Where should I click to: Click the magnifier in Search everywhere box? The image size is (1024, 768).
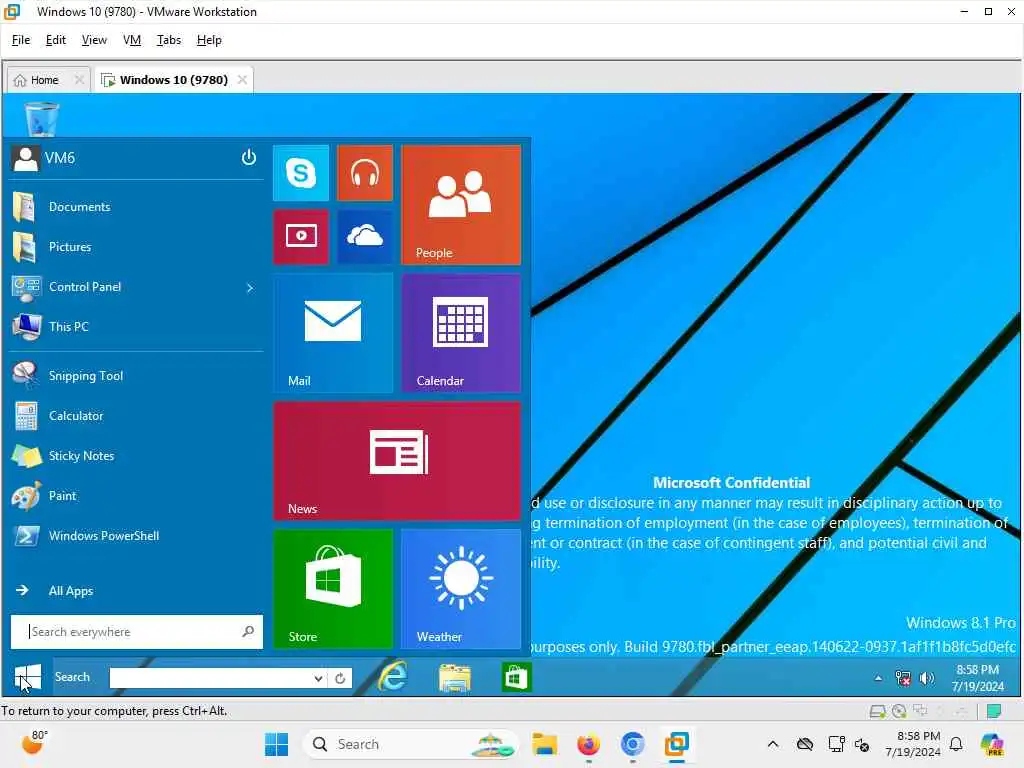(248, 632)
